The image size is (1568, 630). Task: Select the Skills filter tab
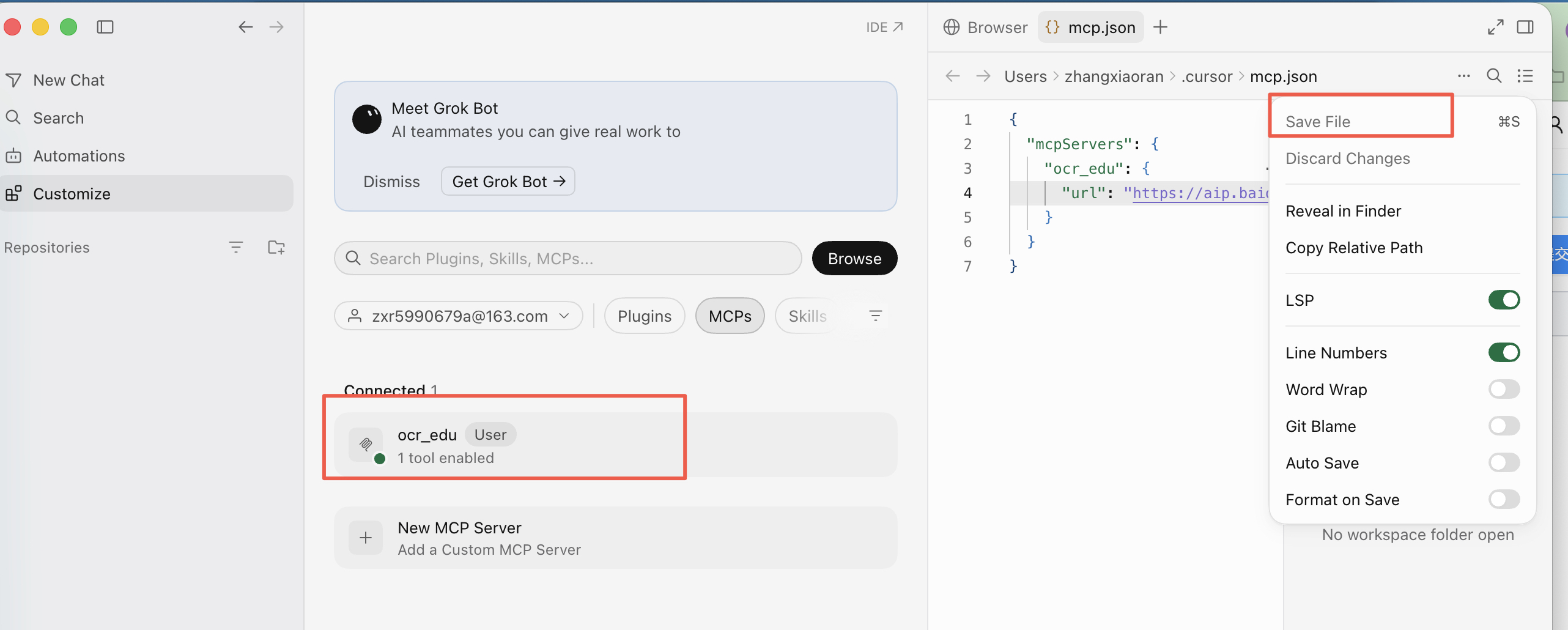807,316
